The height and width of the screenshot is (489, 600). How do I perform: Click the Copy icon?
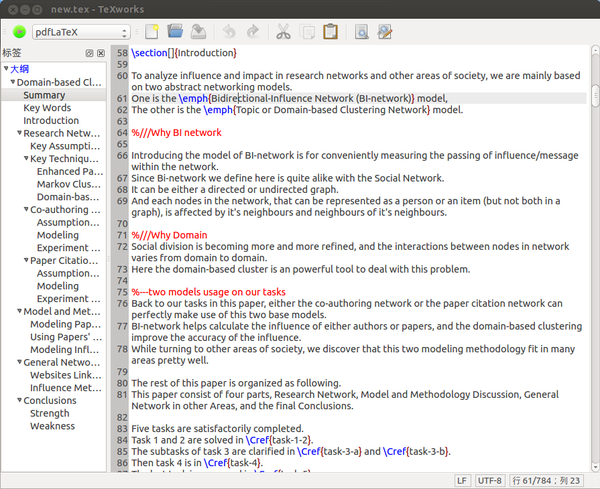click(307, 32)
